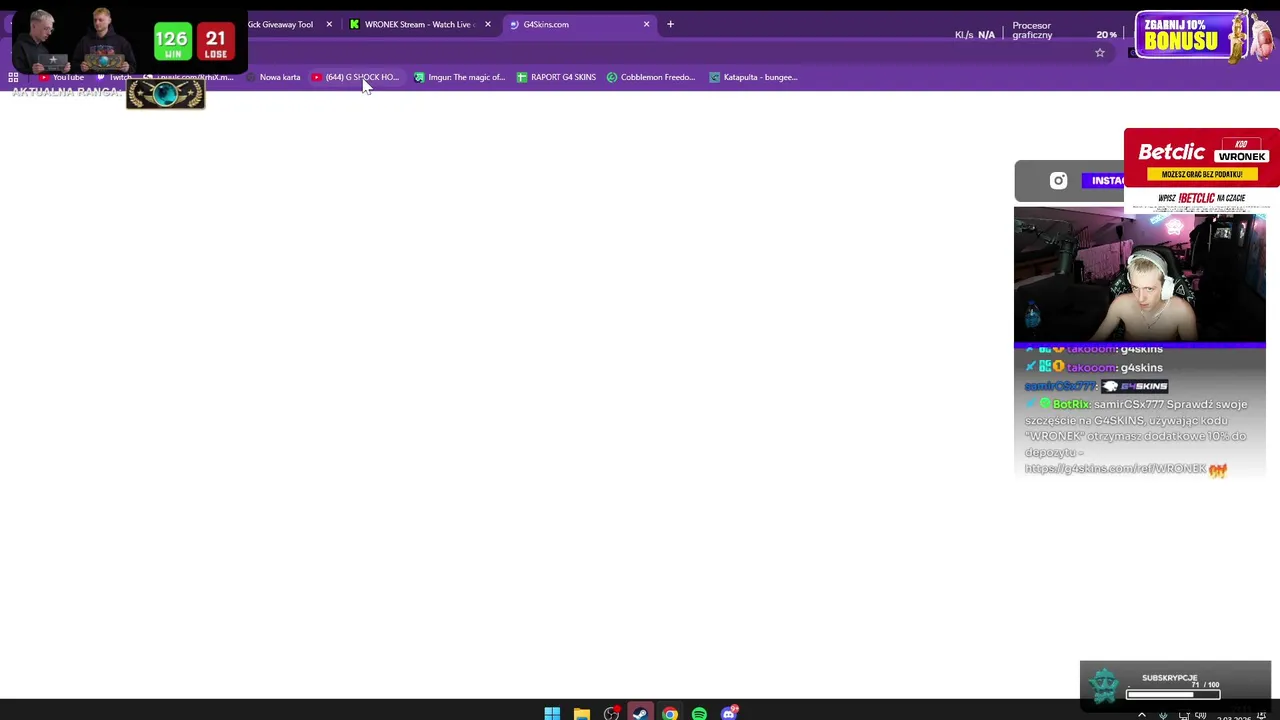Switch to WRONEK Stream Watch Live tab
1280x720 pixels.
click(x=420, y=24)
